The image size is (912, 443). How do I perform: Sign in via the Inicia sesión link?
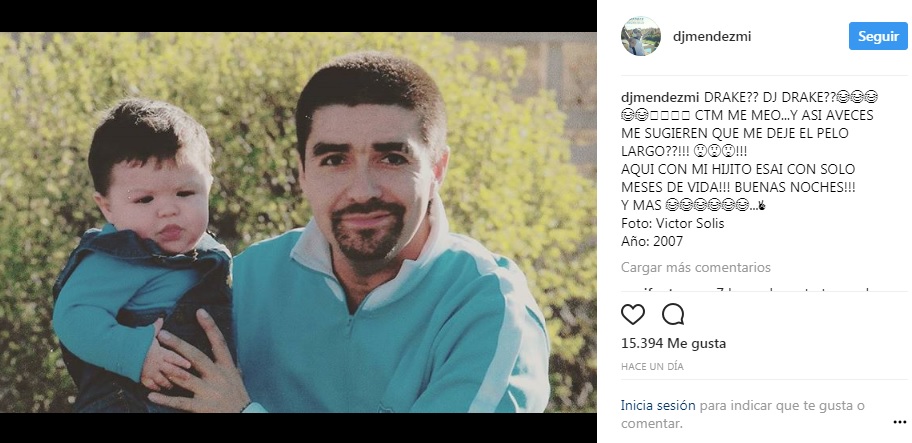658,405
